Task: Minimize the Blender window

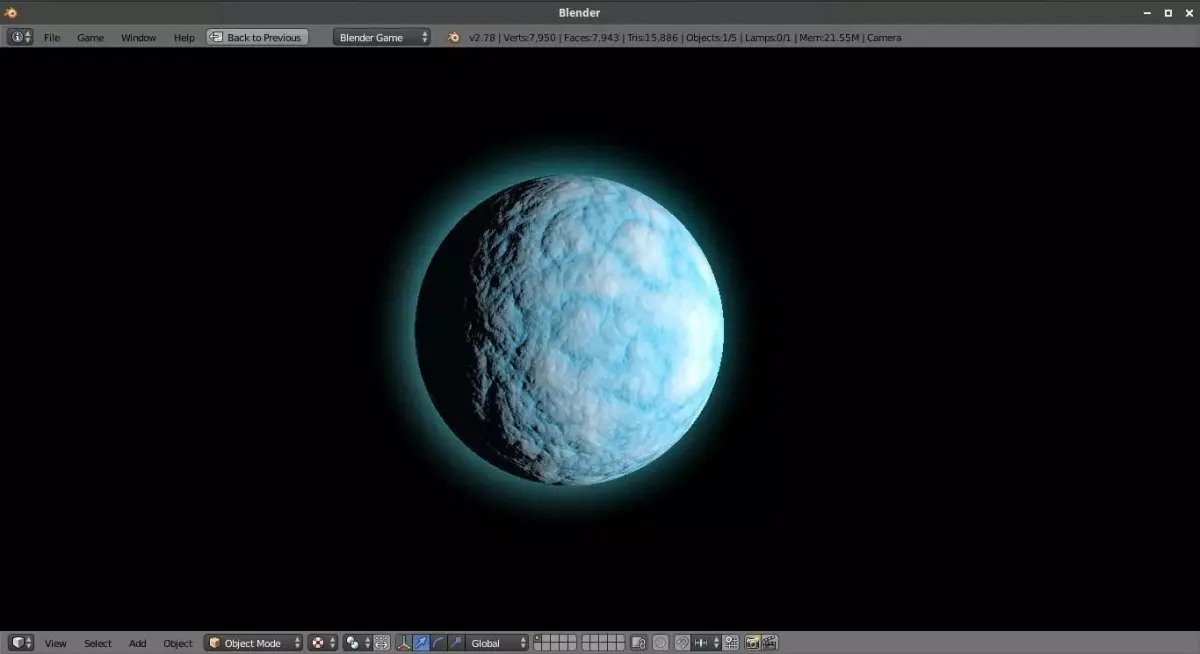Action: click(x=1148, y=13)
